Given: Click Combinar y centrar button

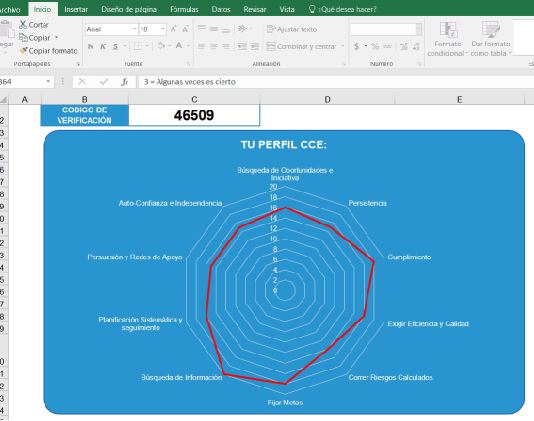Looking at the screenshot, I should [302, 46].
